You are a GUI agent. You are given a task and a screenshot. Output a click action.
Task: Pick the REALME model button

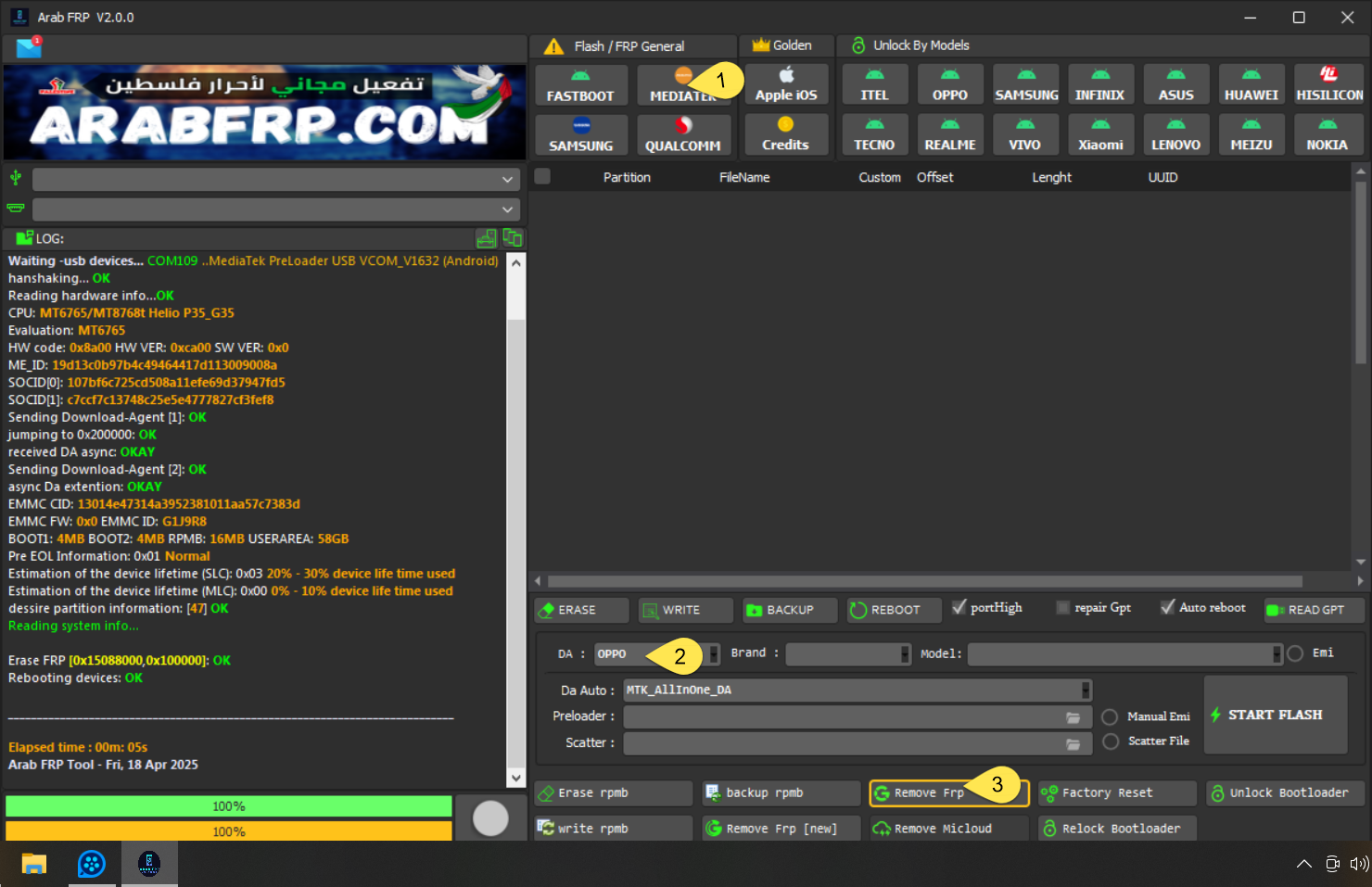point(950,134)
